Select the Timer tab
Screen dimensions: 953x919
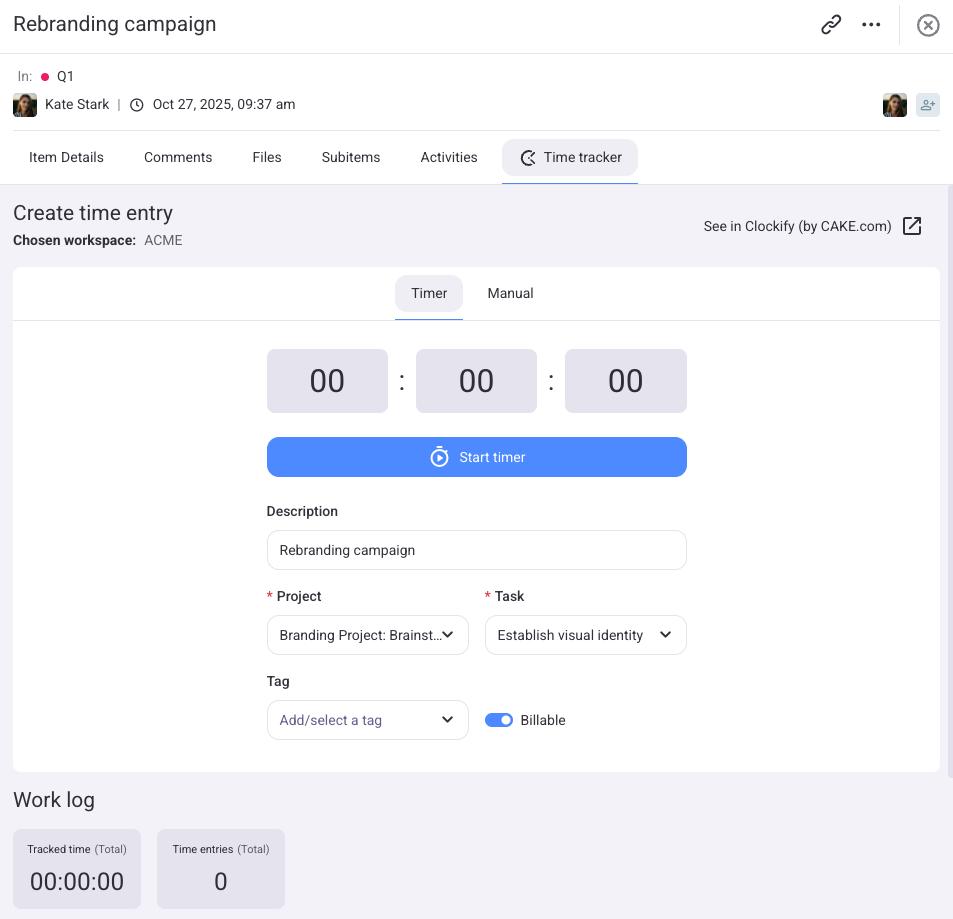[429, 293]
